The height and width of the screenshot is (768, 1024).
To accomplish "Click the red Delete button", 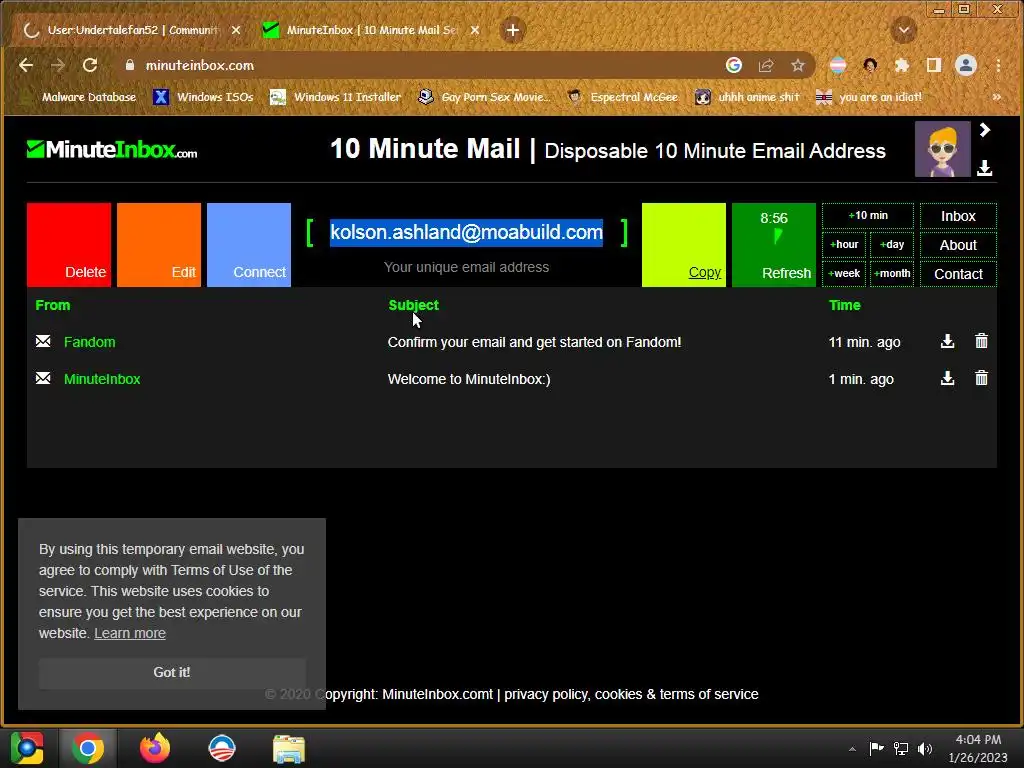I will 69,245.
